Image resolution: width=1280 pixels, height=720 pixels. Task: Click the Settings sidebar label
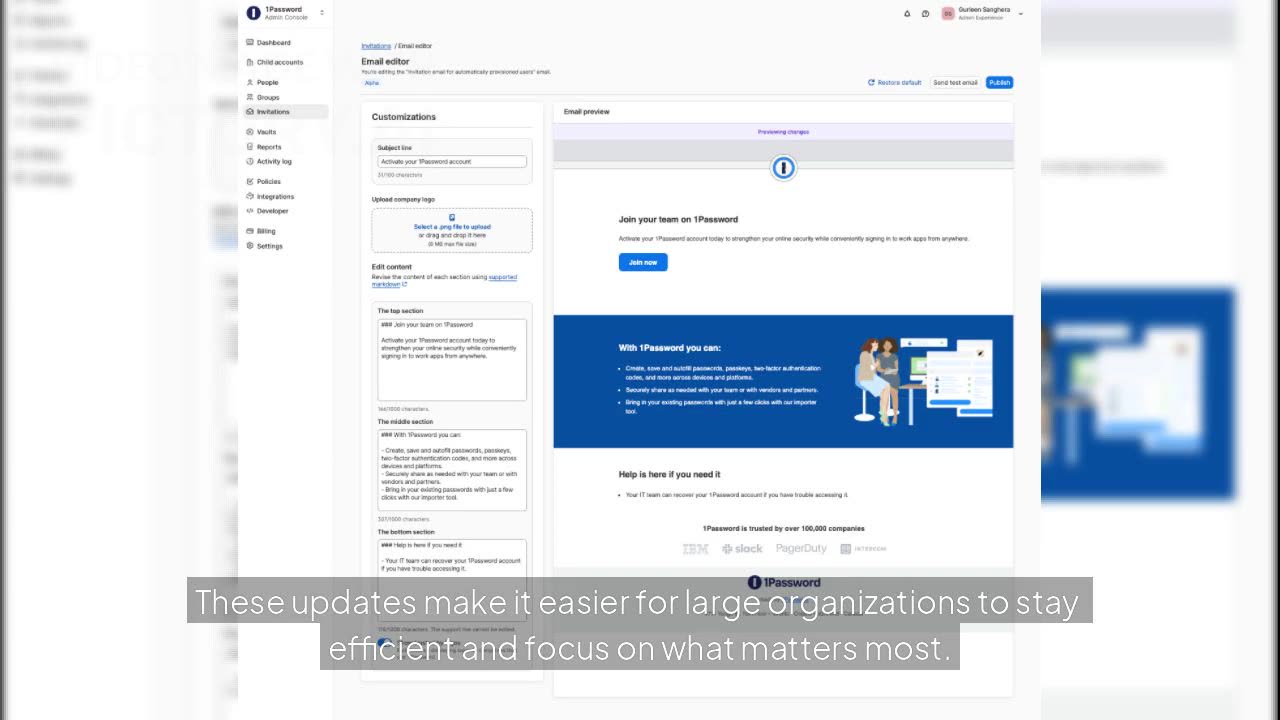tap(270, 246)
